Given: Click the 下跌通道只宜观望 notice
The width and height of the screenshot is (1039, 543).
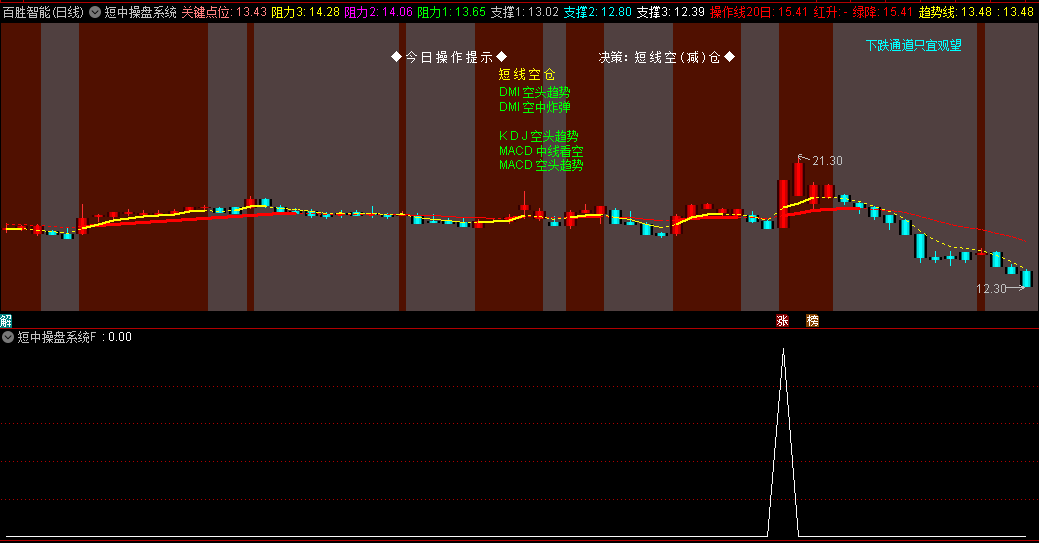Looking at the screenshot, I should click(913, 45).
